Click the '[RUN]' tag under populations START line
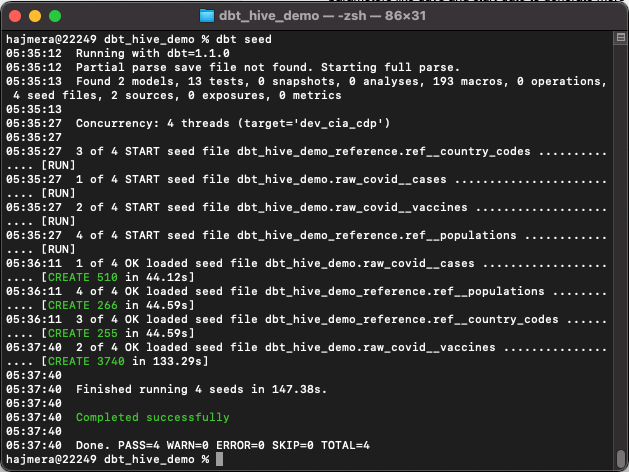Viewport: 629px width, 472px height. pyautogui.click(x=58, y=250)
